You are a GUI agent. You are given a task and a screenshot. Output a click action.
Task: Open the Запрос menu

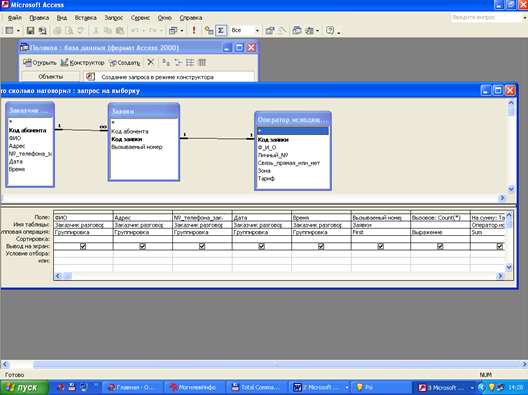(113, 18)
